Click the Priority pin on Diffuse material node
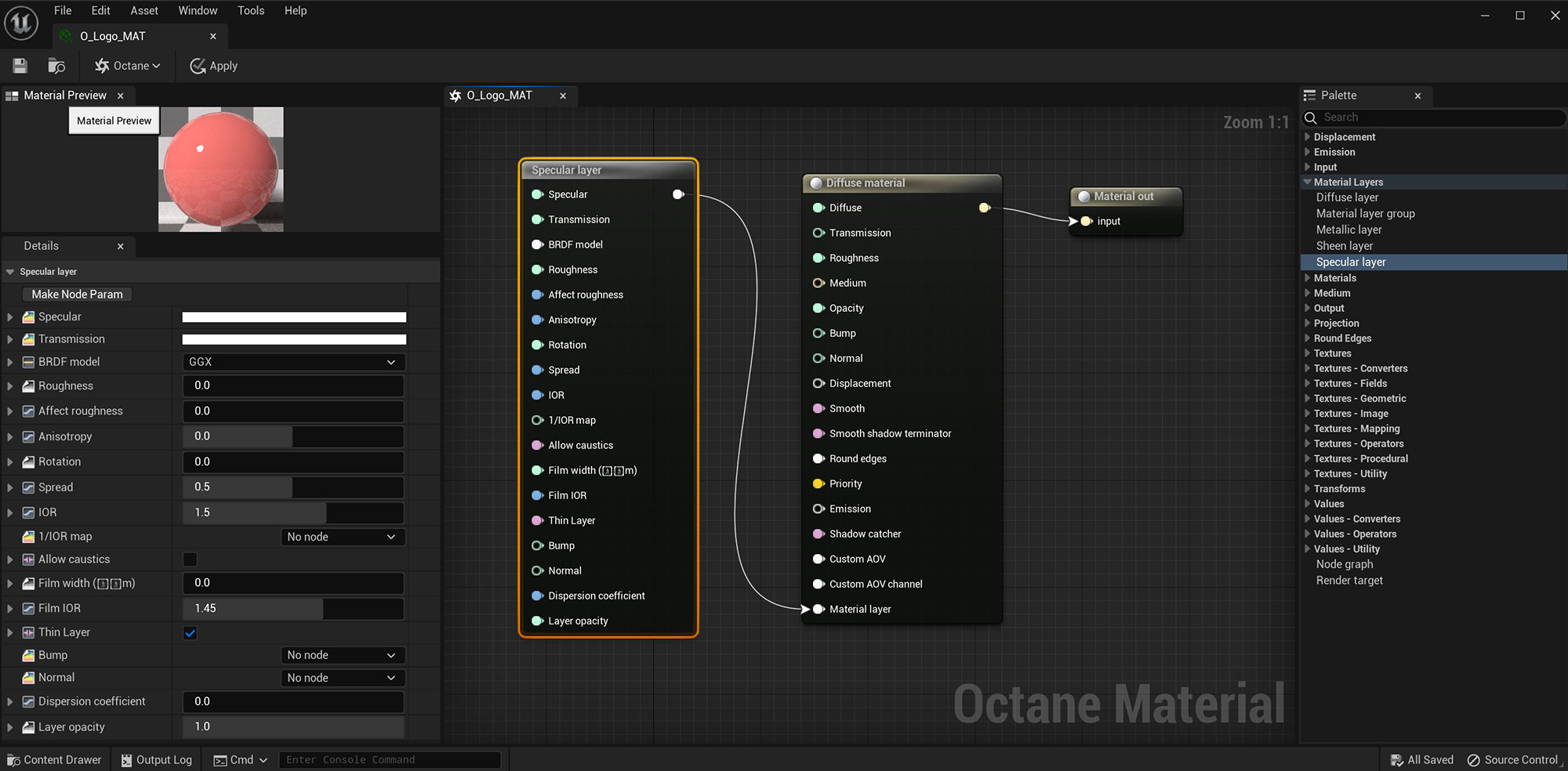This screenshot has height=771, width=1568. tap(818, 483)
